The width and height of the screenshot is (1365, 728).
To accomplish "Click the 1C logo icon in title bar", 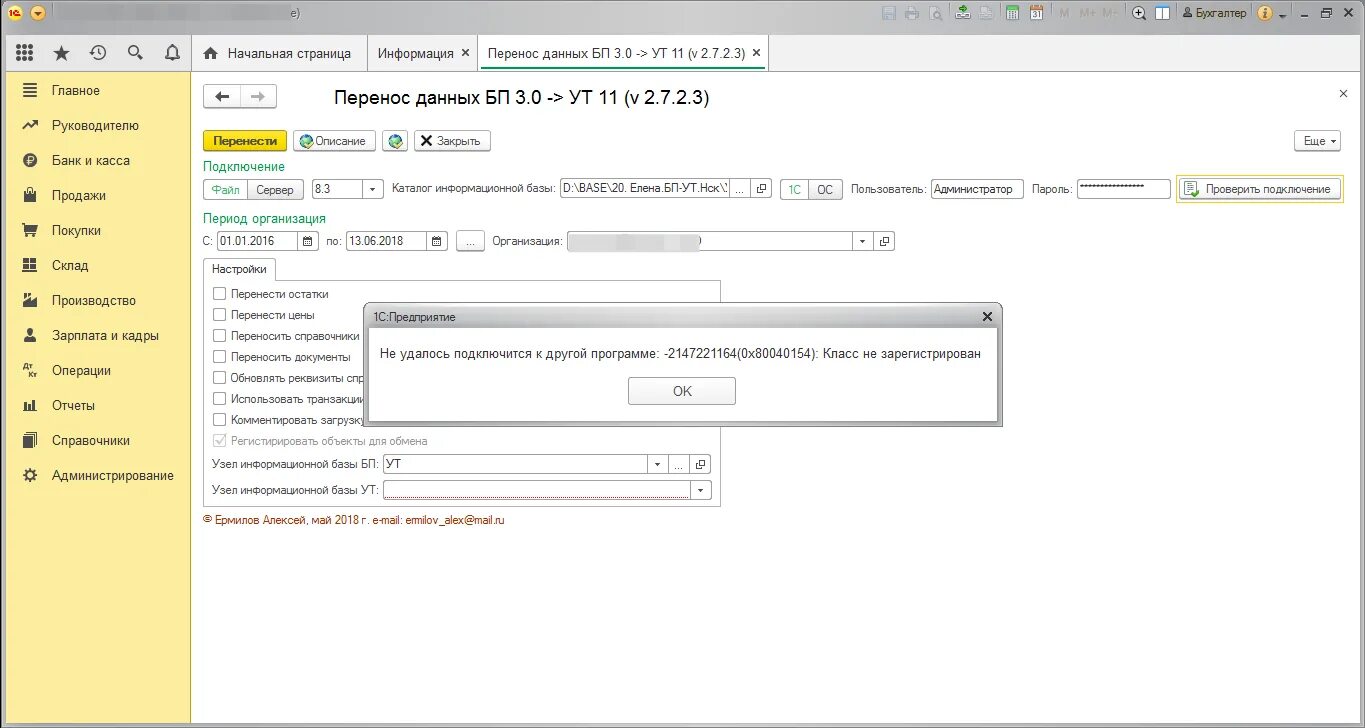I will tap(15, 13).
